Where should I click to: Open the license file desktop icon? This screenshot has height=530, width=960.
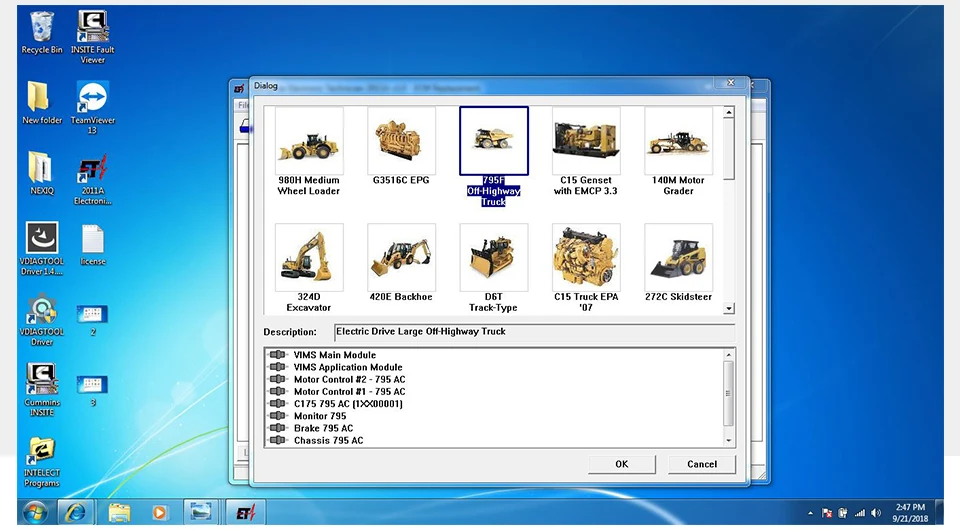tap(92, 244)
